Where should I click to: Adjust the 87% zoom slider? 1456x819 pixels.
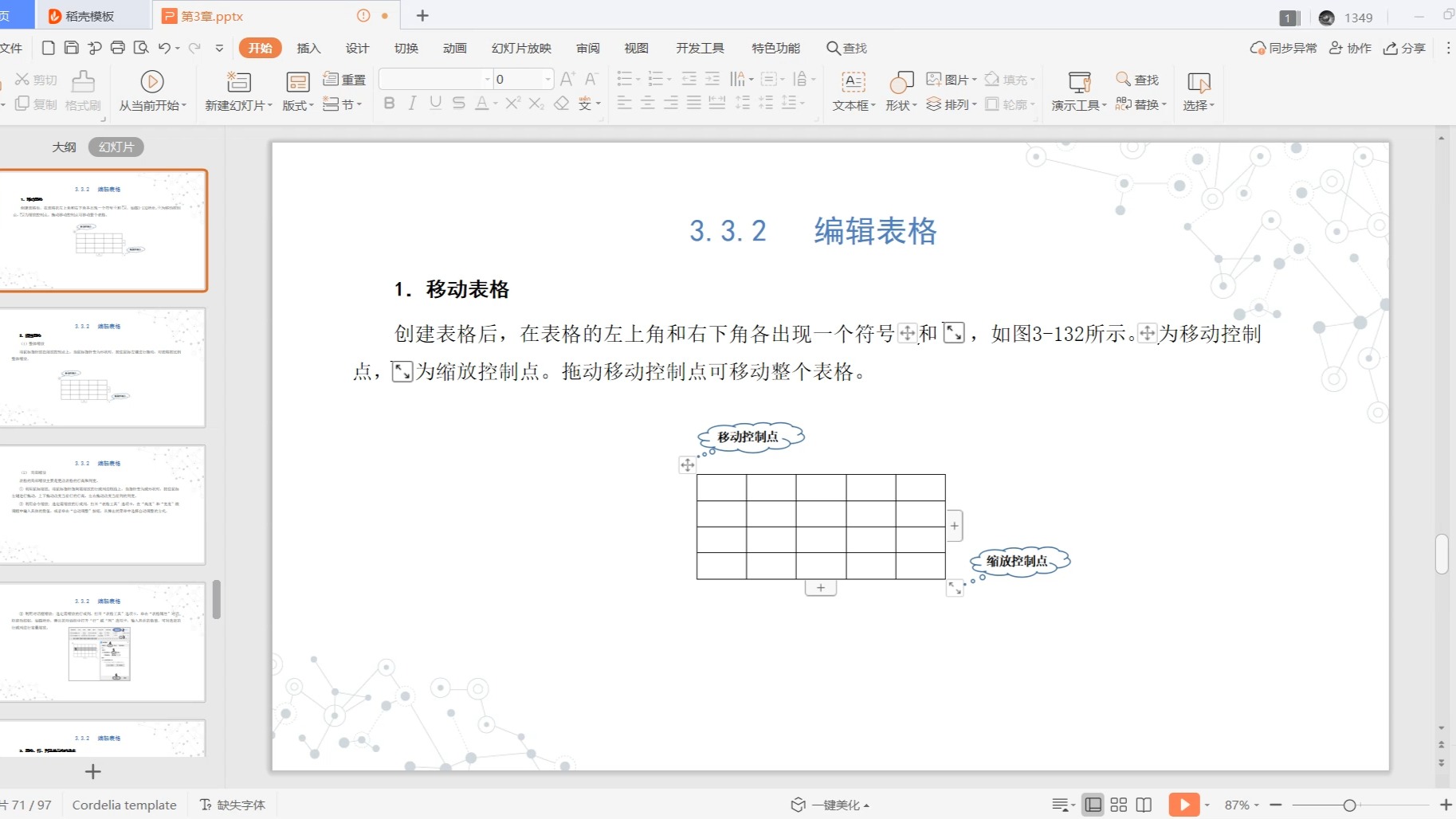pos(1348,805)
